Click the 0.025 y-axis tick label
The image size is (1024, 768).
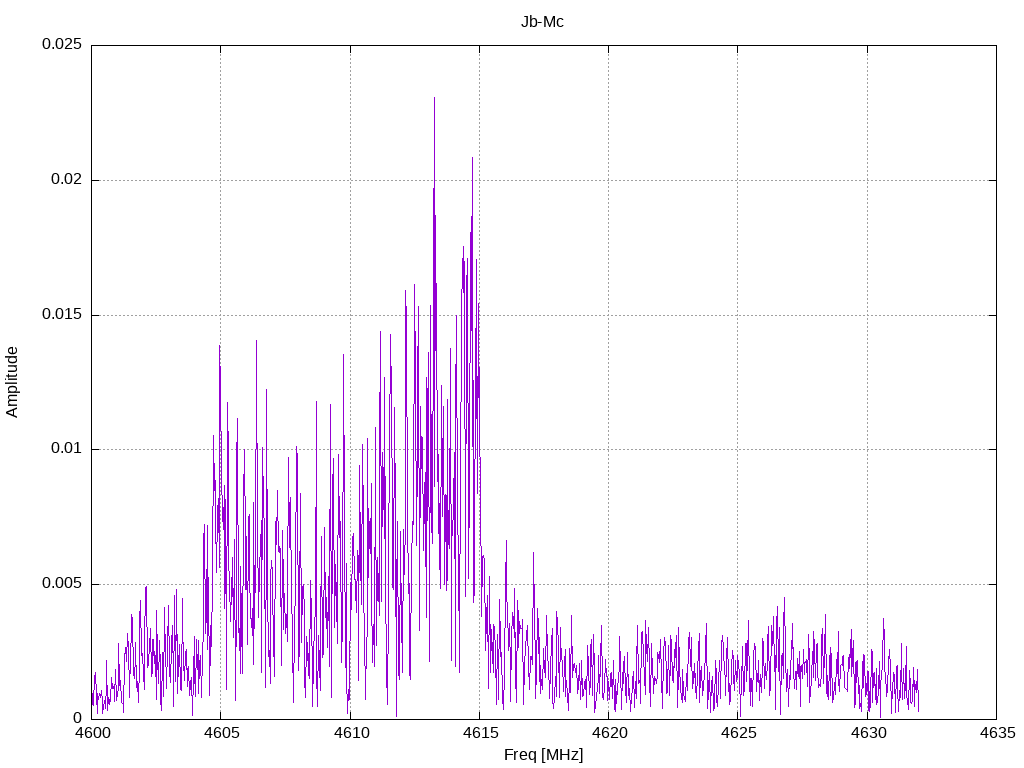(62, 45)
